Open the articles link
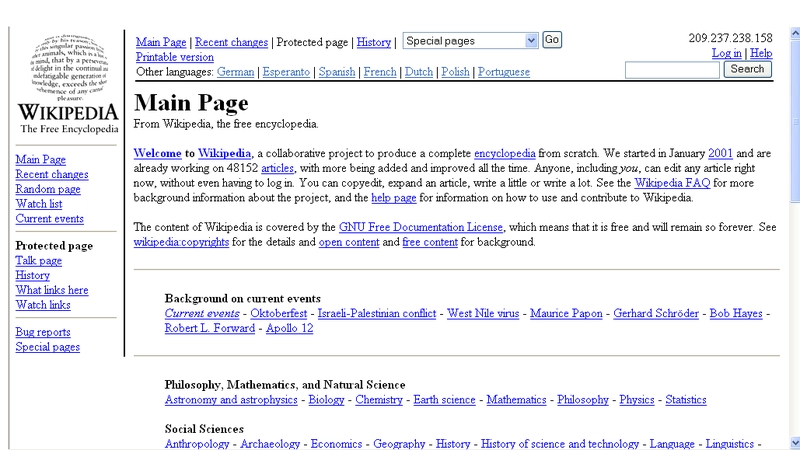 click(277, 168)
